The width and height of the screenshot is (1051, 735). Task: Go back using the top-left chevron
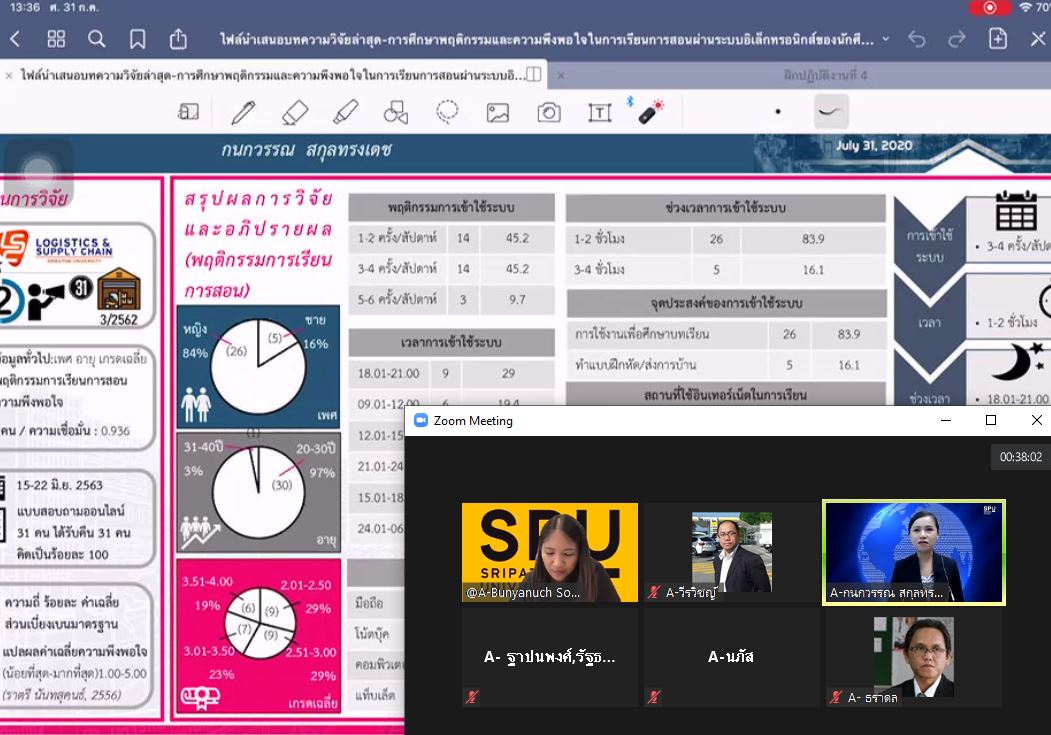[15, 40]
